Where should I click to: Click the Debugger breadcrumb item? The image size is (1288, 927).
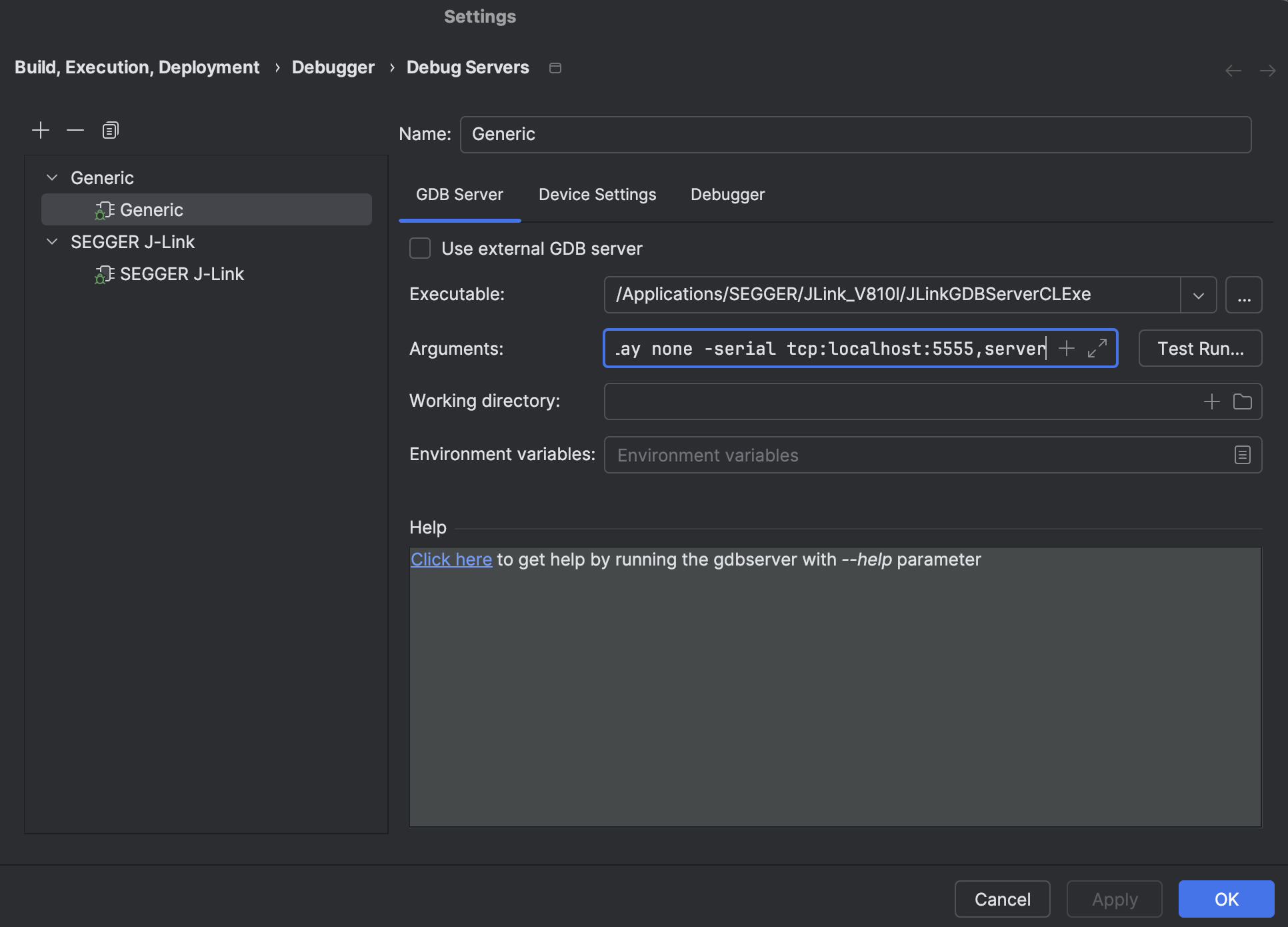pos(333,67)
